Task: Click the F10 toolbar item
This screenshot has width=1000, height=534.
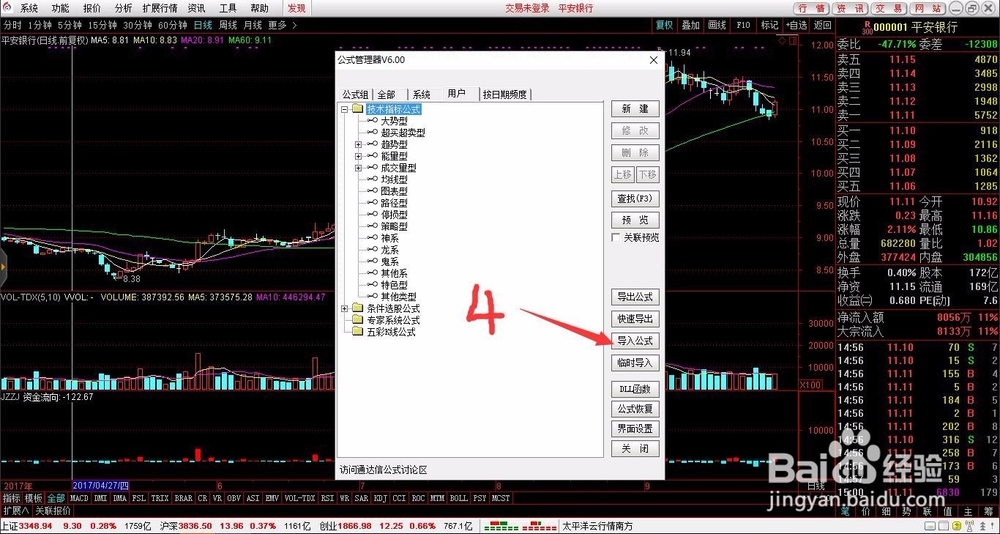Action: (743, 26)
